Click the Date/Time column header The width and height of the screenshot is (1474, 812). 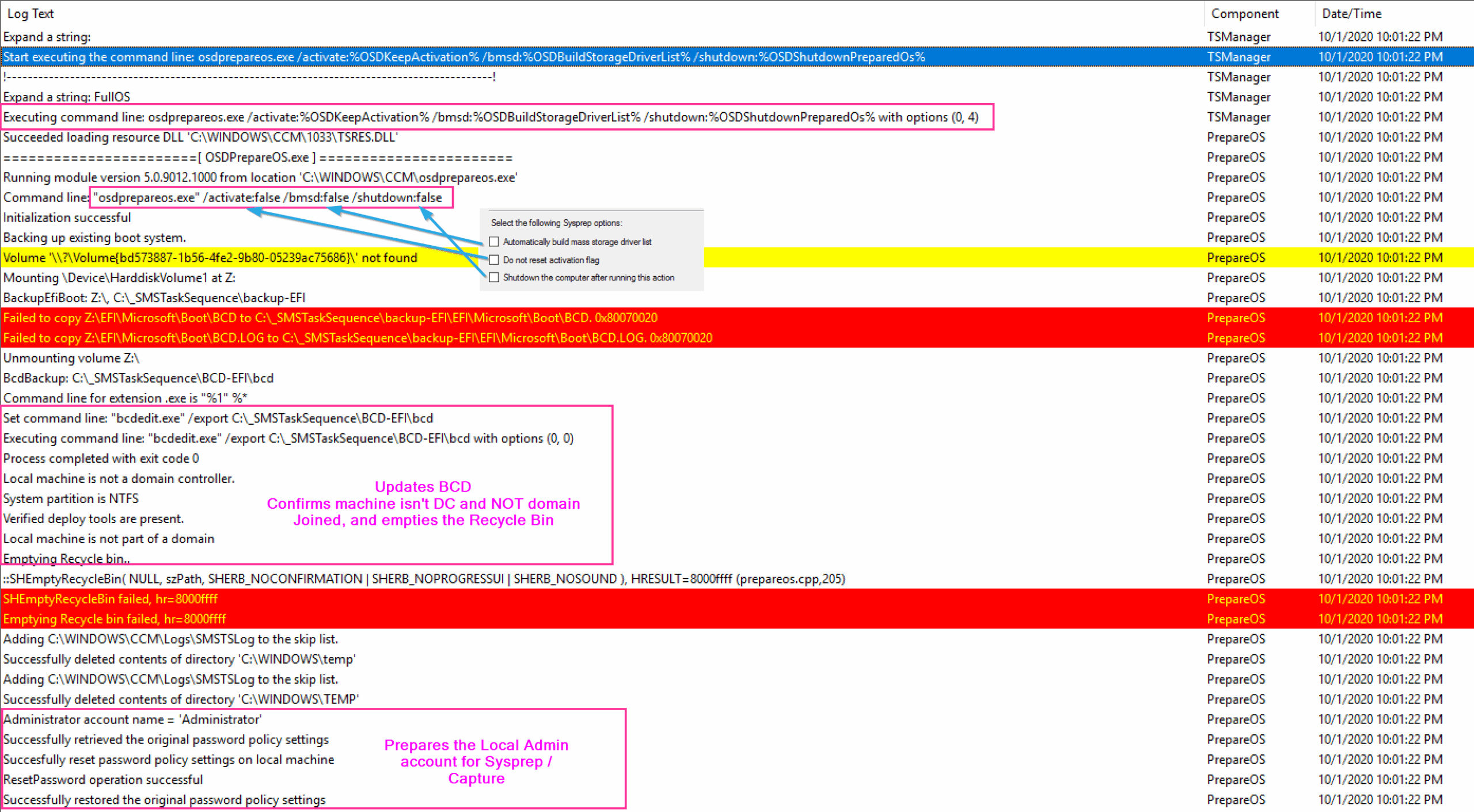click(1351, 13)
